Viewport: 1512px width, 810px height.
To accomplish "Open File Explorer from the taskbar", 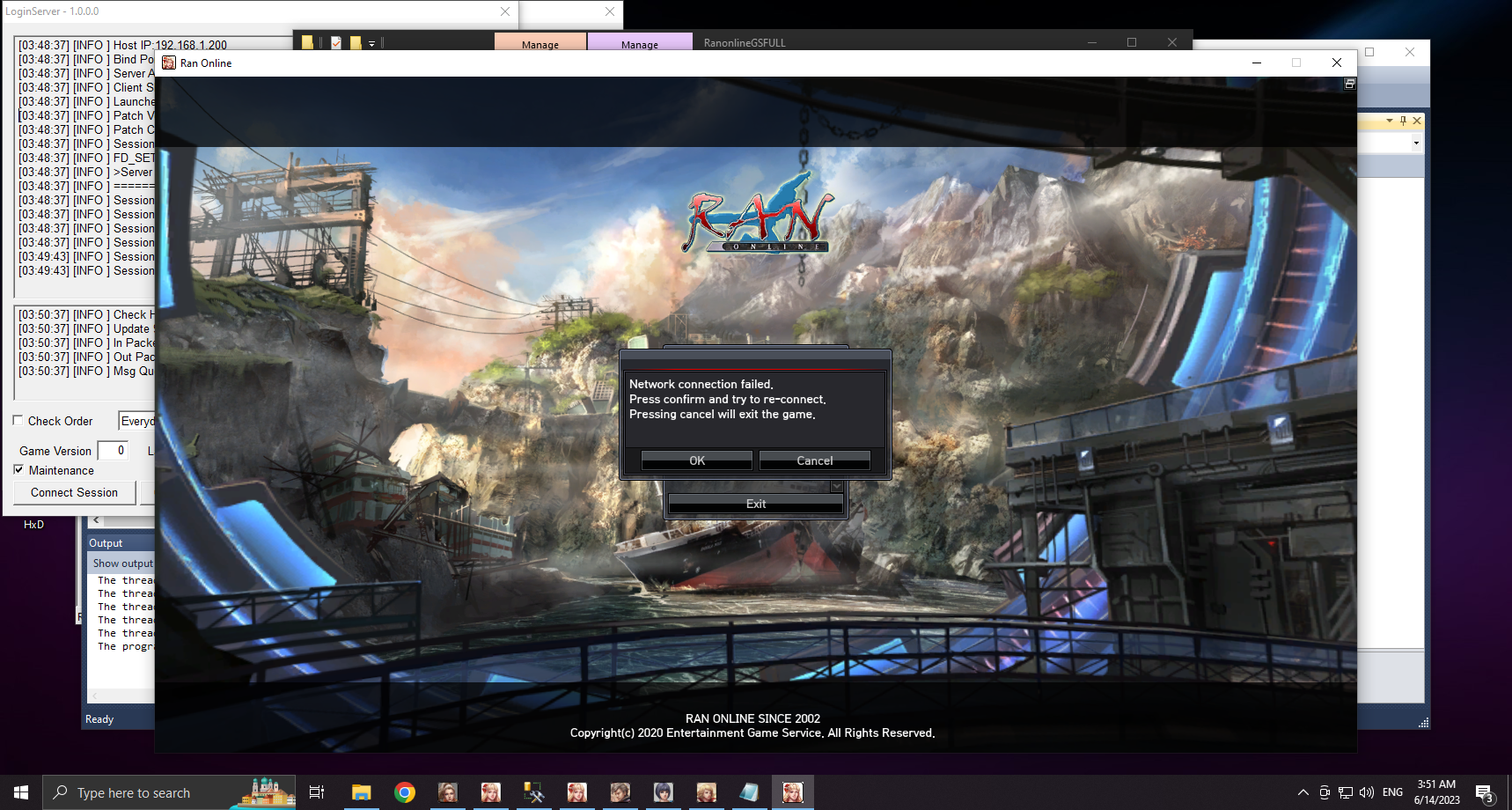I will pos(361,792).
